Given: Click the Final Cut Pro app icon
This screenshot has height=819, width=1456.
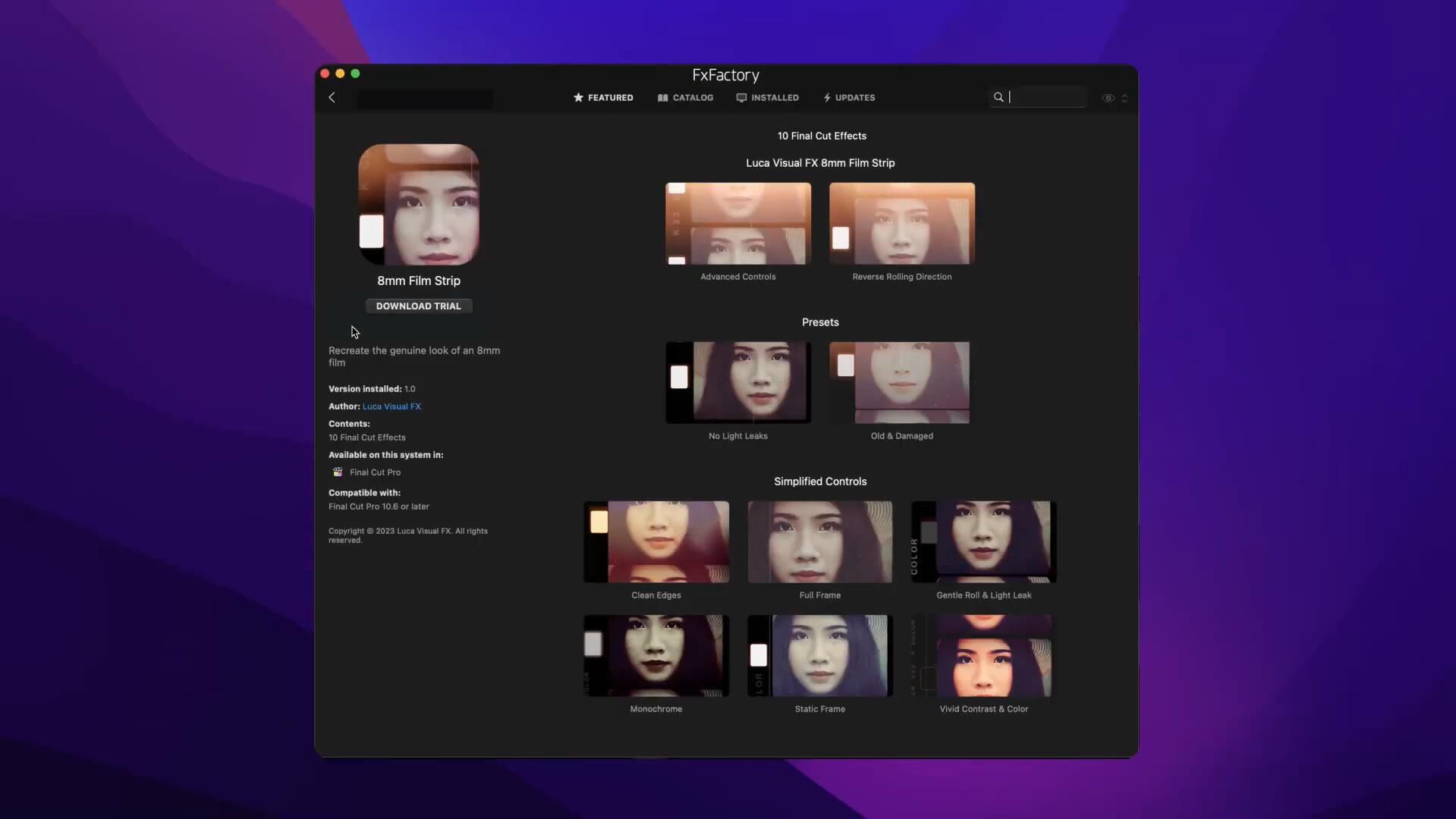Looking at the screenshot, I should point(338,472).
